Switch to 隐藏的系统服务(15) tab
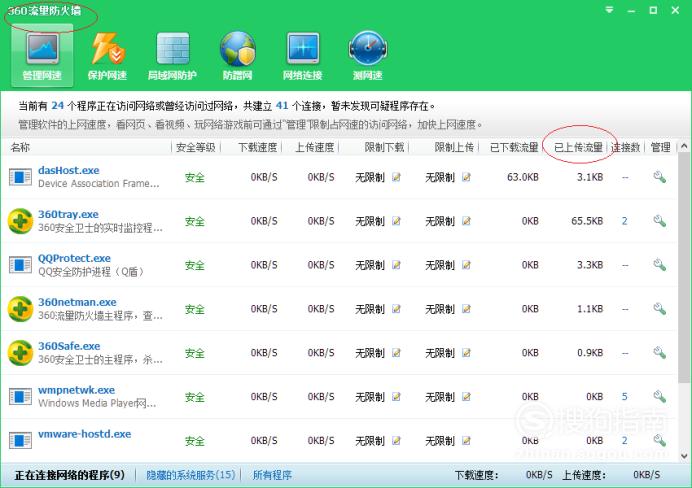Screen dimensions: 692x488 [191, 475]
